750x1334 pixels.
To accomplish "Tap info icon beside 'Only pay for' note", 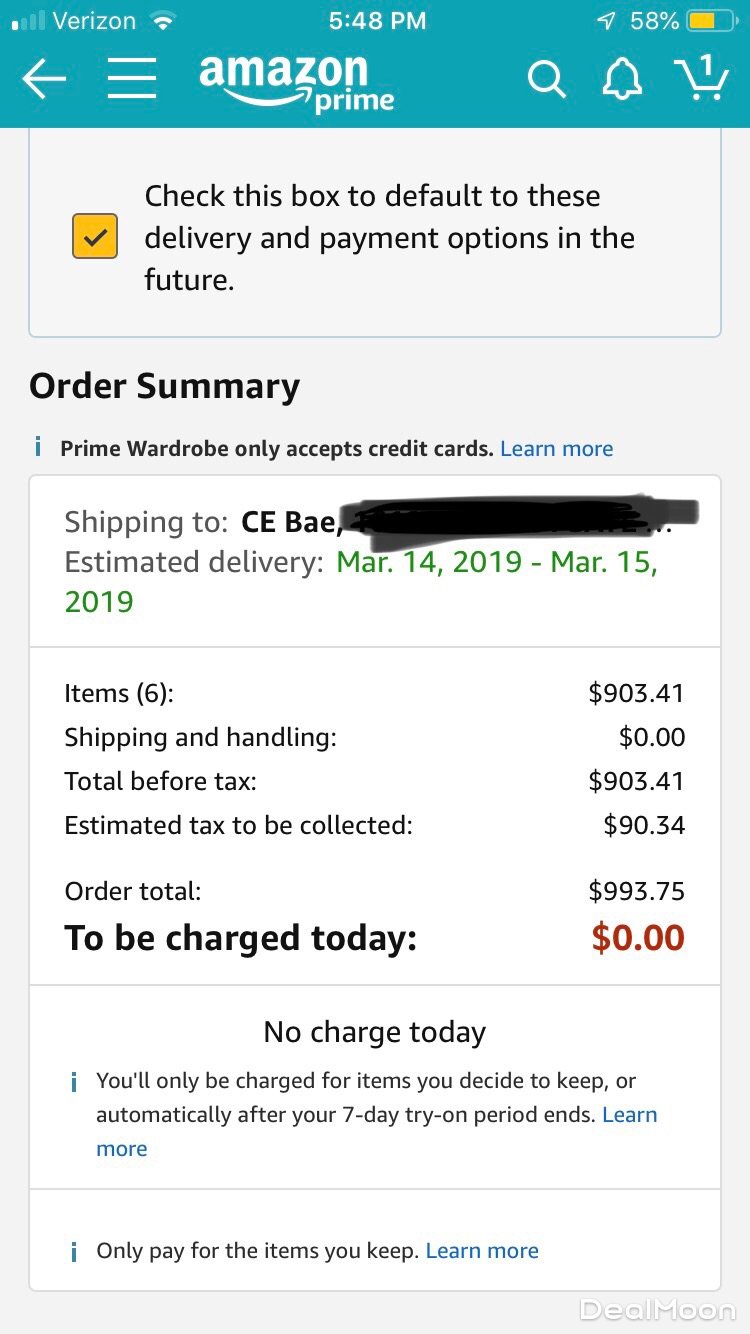I will click(x=74, y=1251).
